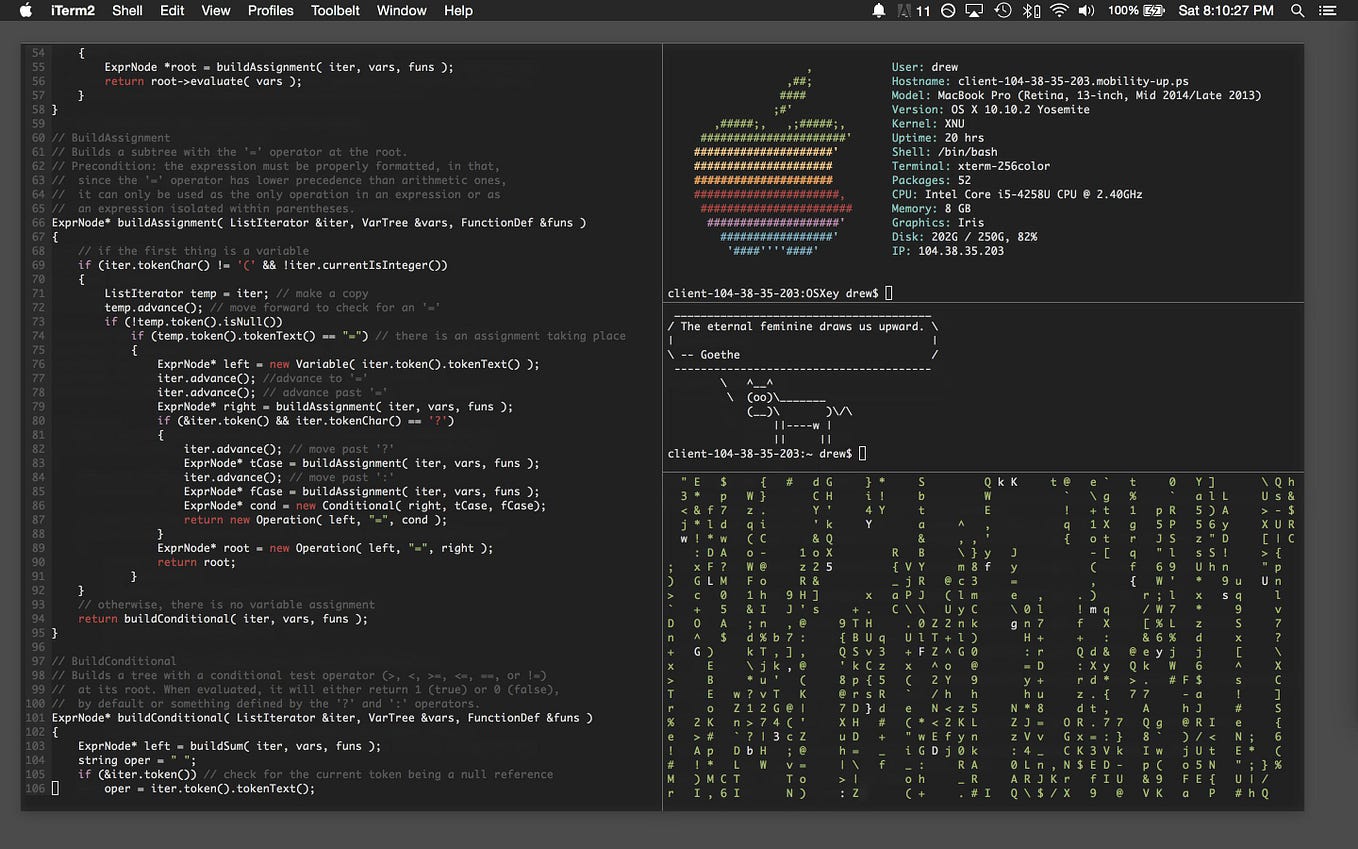Mute audio via the speaker icon
This screenshot has height=849, width=1358.
[1086, 11]
